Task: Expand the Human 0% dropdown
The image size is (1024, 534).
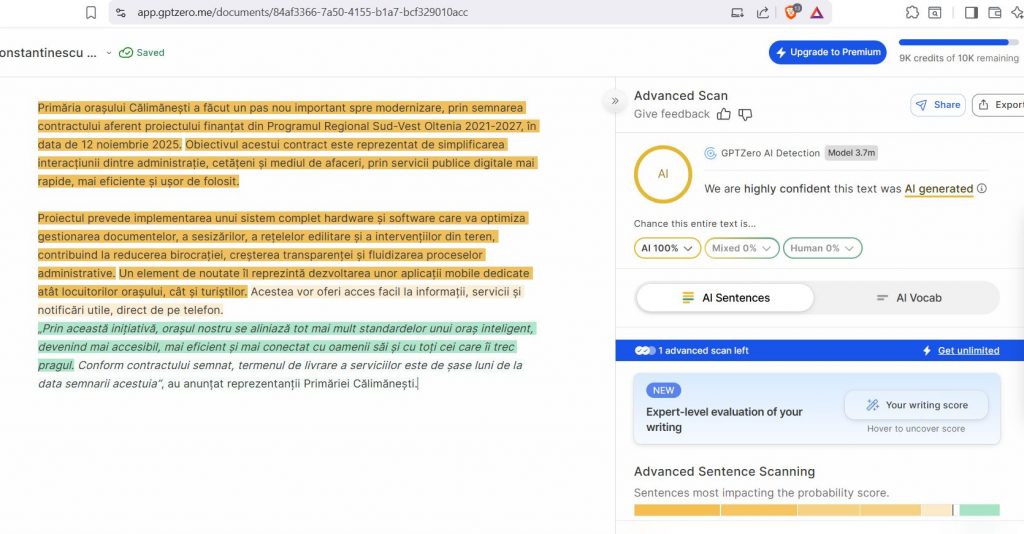Action: 822,248
